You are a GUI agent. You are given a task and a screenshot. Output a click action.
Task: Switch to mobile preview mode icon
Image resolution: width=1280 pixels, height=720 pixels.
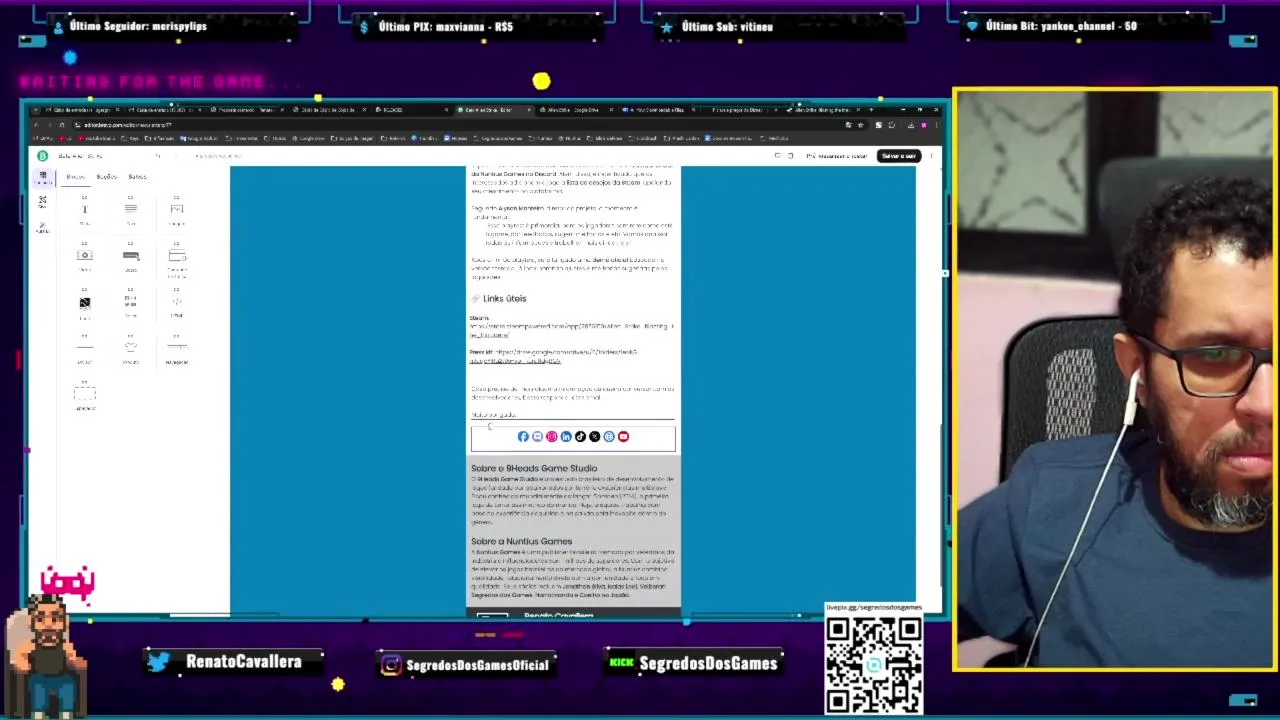point(790,156)
